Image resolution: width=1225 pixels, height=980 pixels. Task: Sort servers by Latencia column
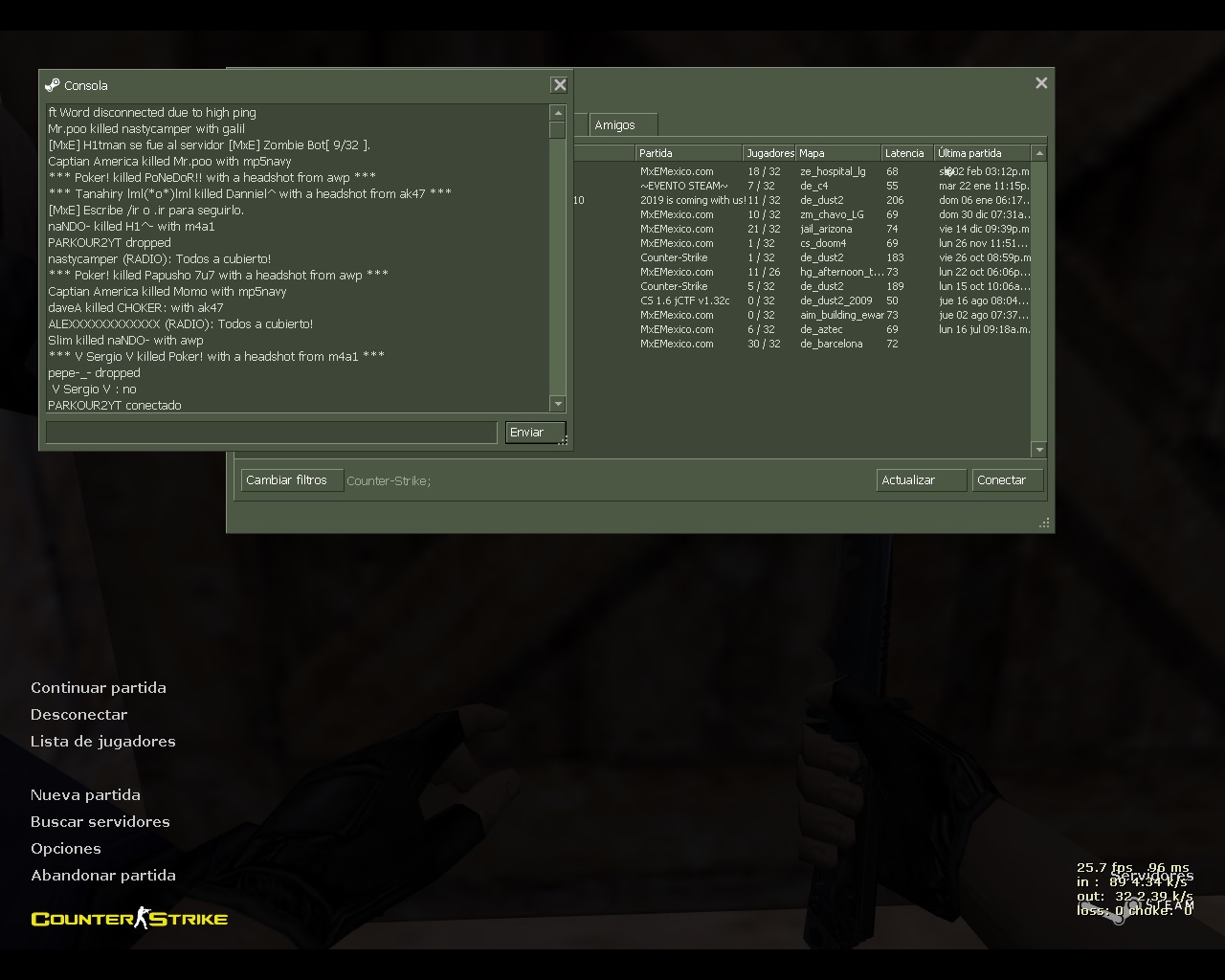pos(907,153)
